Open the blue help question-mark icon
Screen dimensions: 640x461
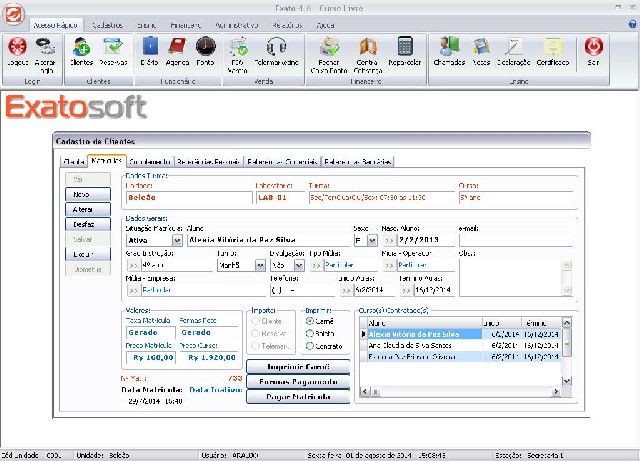tap(633, 24)
